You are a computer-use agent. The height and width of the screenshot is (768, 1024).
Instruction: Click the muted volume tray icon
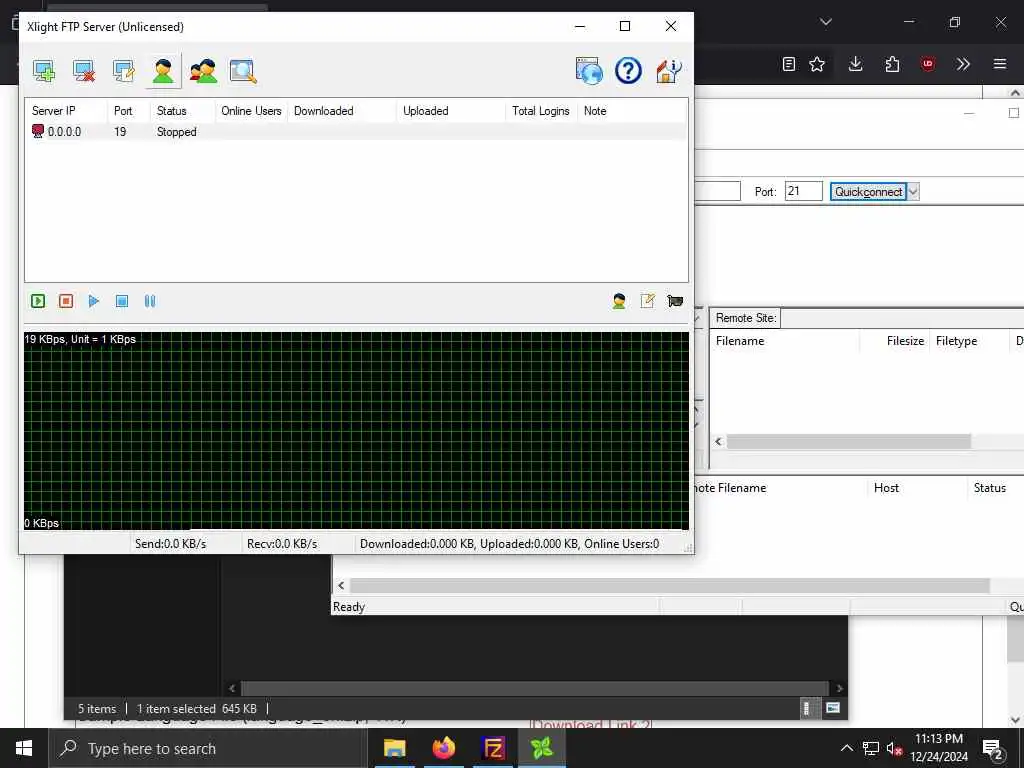pyautogui.click(x=894, y=748)
